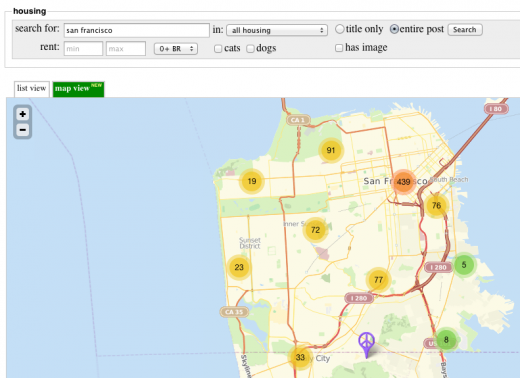Open the all housing category dropdown
The width and height of the screenshot is (520, 378).
(277, 30)
